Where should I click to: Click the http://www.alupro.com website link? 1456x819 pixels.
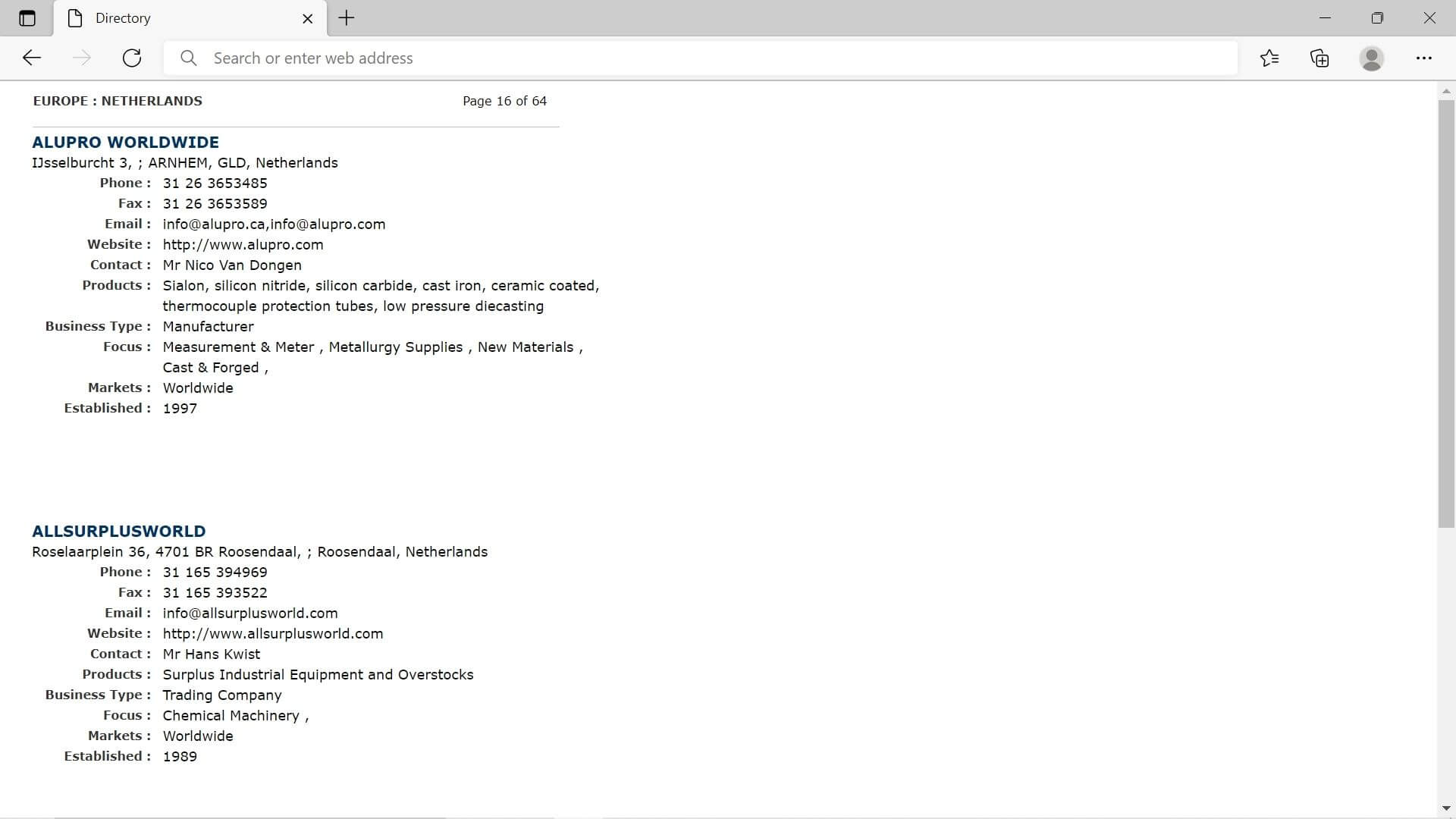pos(243,244)
